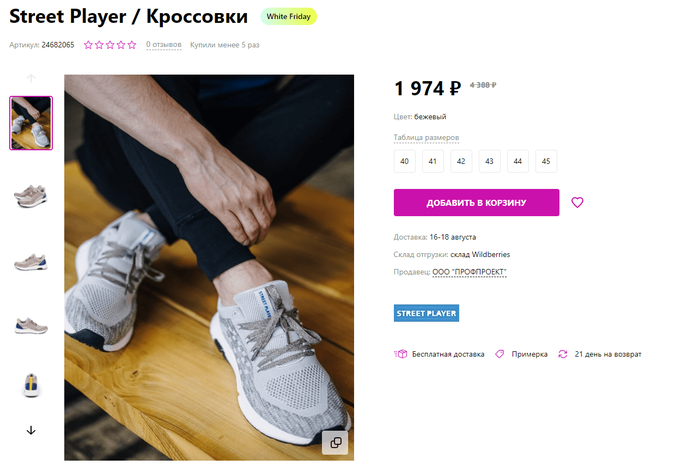The height and width of the screenshot is (471, 700).
Task: Open the 0 отзывов reviews link
Action: coord(163,45)
